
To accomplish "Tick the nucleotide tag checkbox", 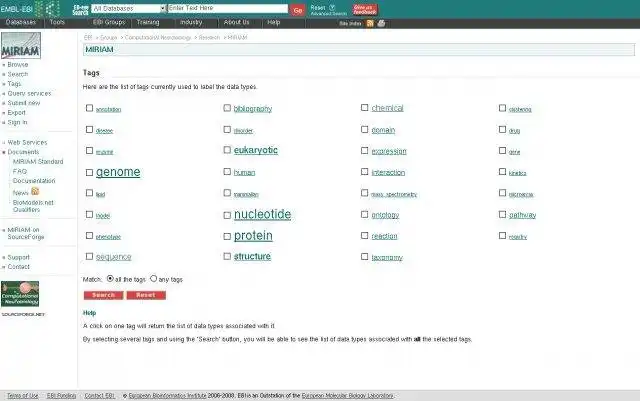I will click(x=227, y=215).
